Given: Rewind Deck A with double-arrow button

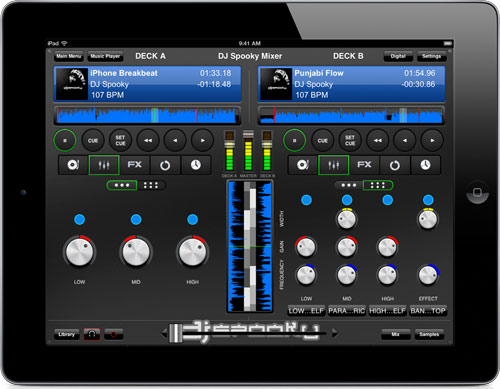Looking at the screenshot, I should point(148,141).
